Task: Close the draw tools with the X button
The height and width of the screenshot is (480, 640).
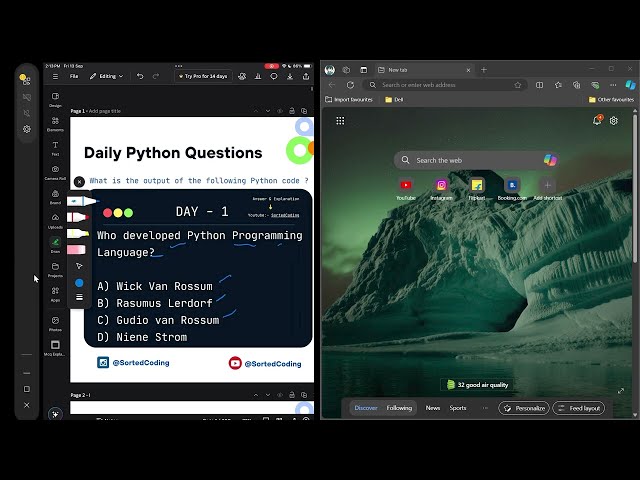Action: point(80,181)
